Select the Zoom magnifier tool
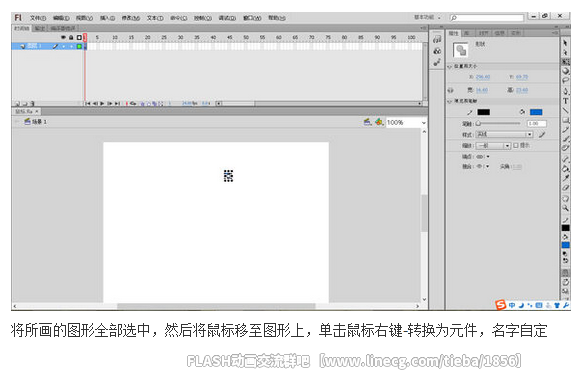Image resolution: width=573 pixels, height=380 pixels. coord(565,208)
